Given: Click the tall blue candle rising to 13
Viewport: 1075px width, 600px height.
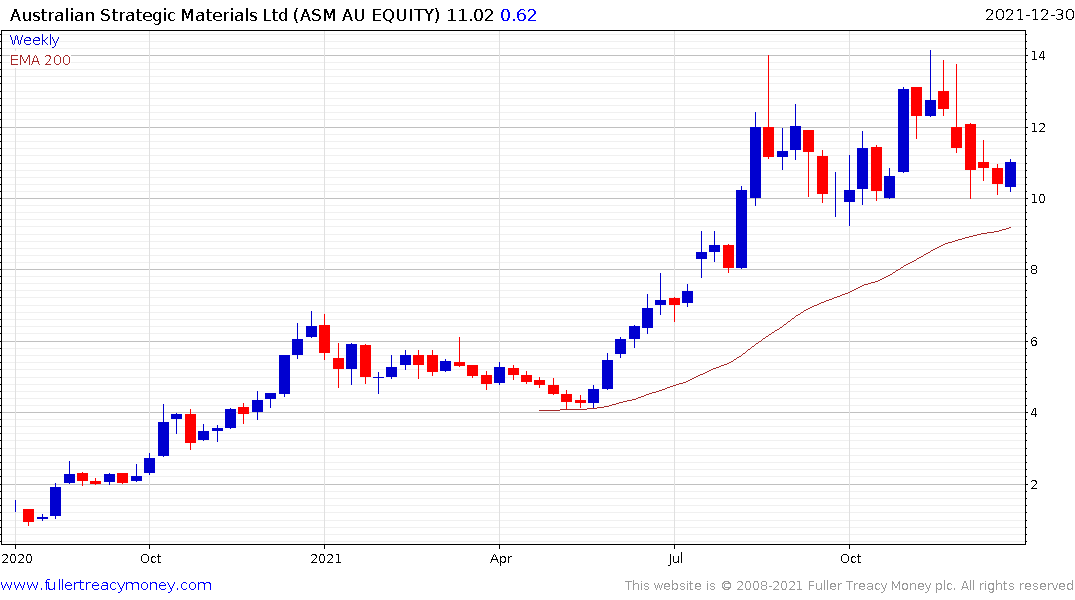Looking at the screenshot, I should (x=904, y=130).
